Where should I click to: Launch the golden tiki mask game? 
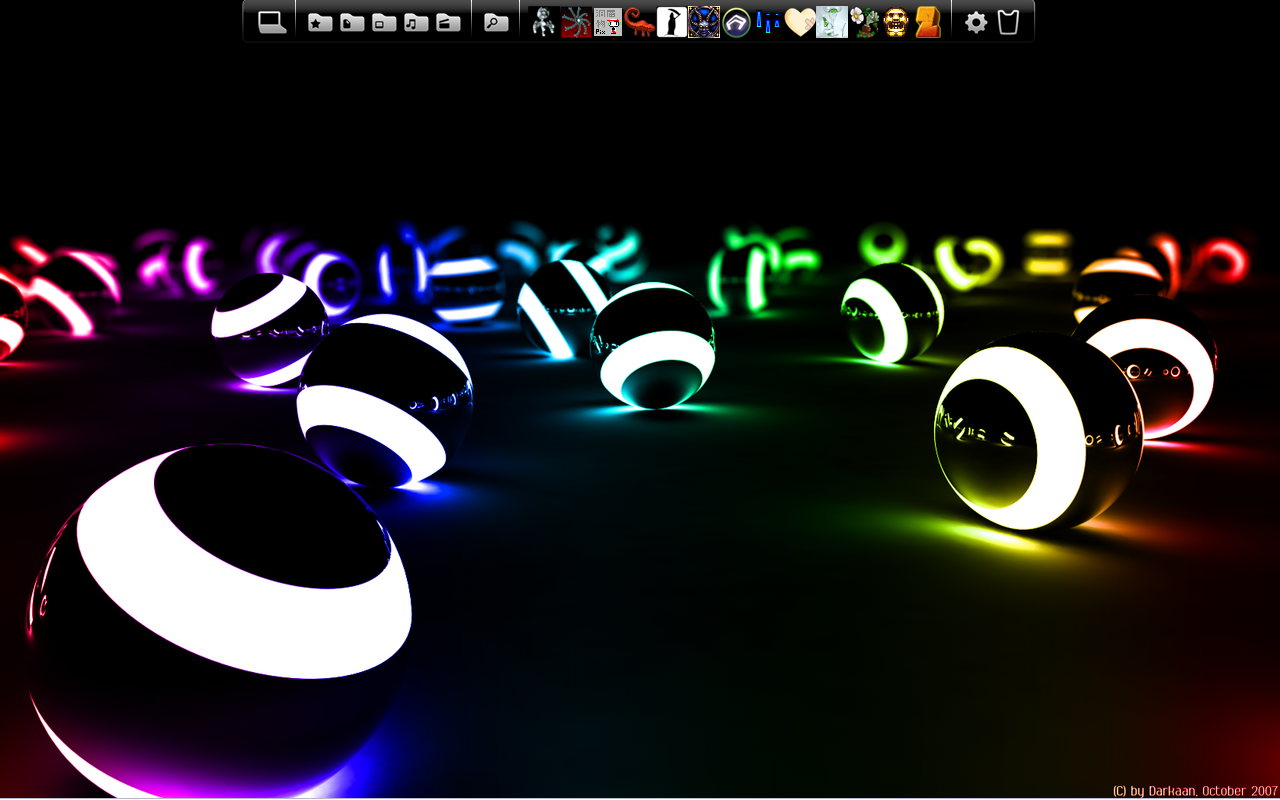[896, 22]
